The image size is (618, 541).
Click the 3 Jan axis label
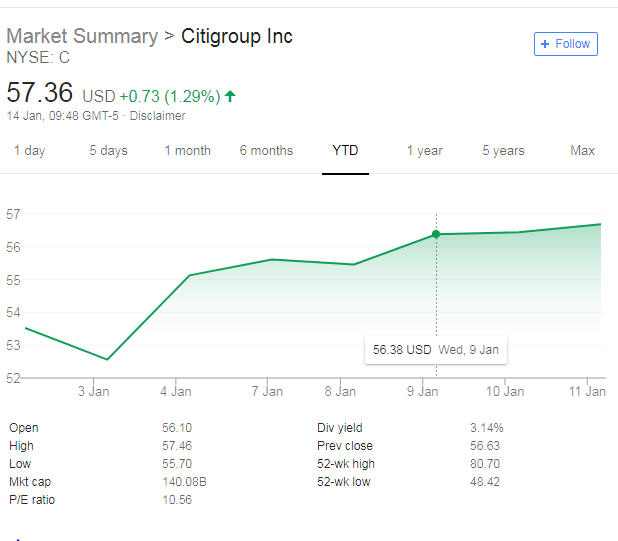(93, 391)
